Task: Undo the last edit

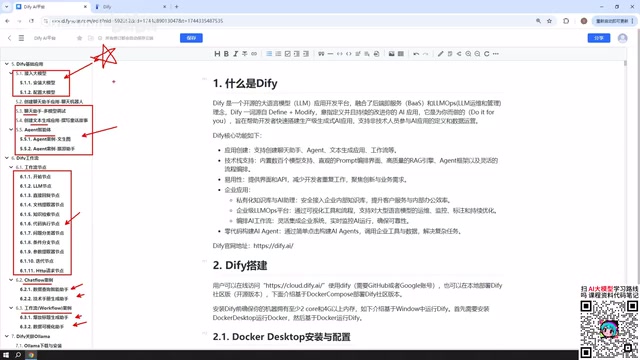Action: point(416,54)
